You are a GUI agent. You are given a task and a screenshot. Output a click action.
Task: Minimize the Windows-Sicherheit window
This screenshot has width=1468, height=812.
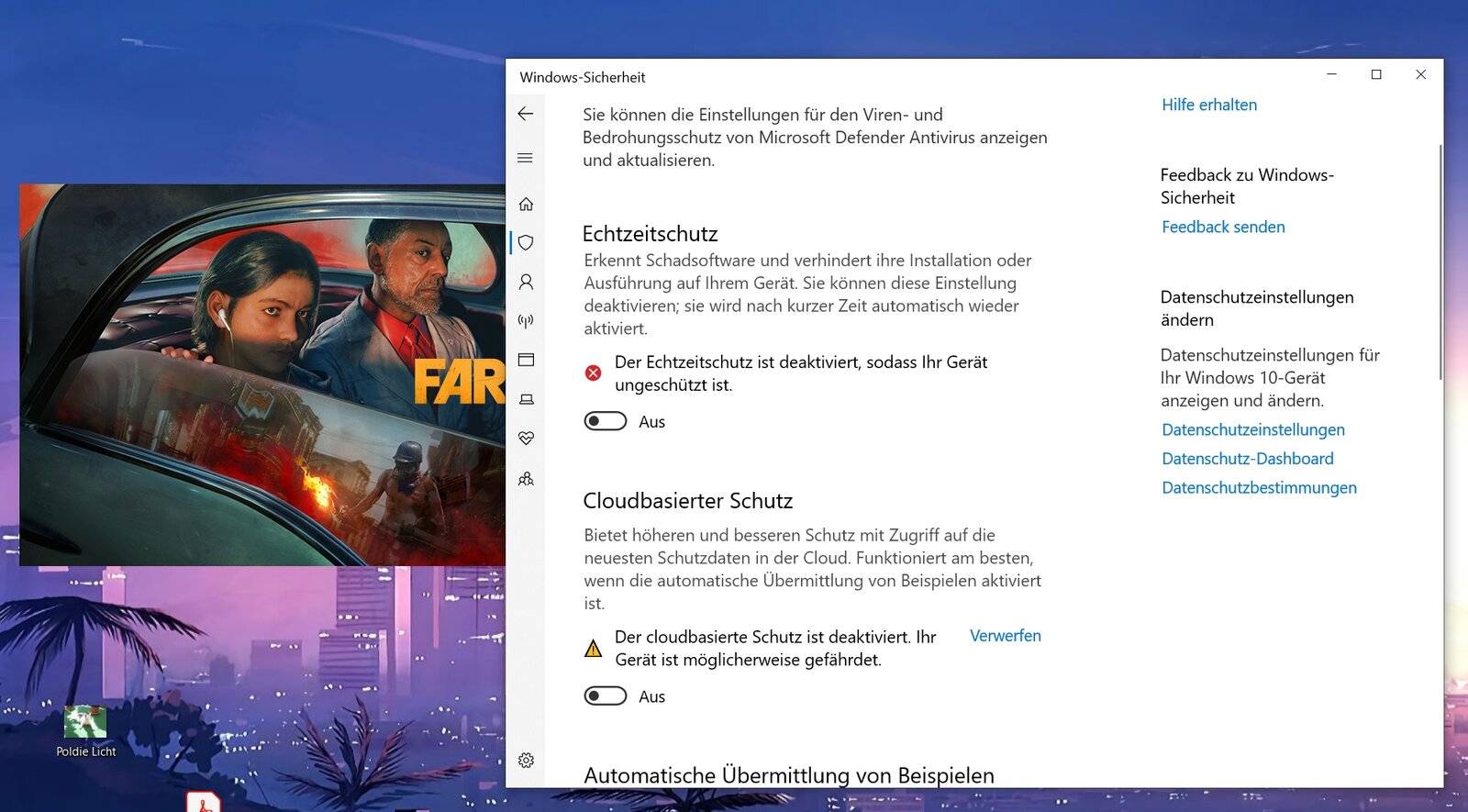click(x=1332, y=74)
